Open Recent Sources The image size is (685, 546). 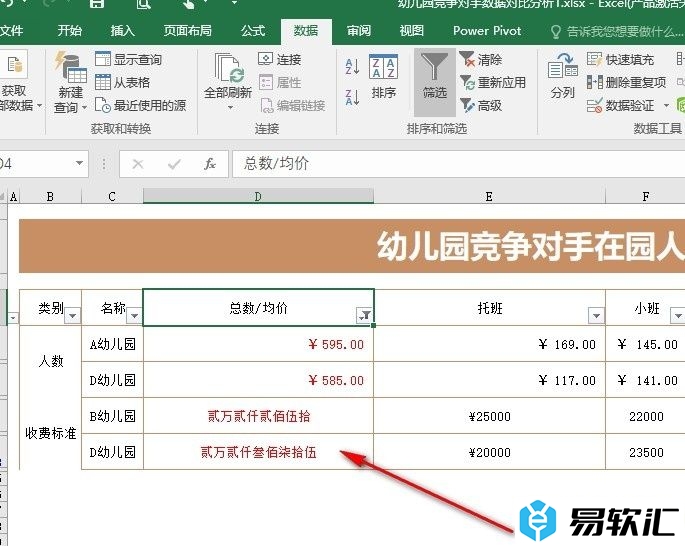[140, 105]
